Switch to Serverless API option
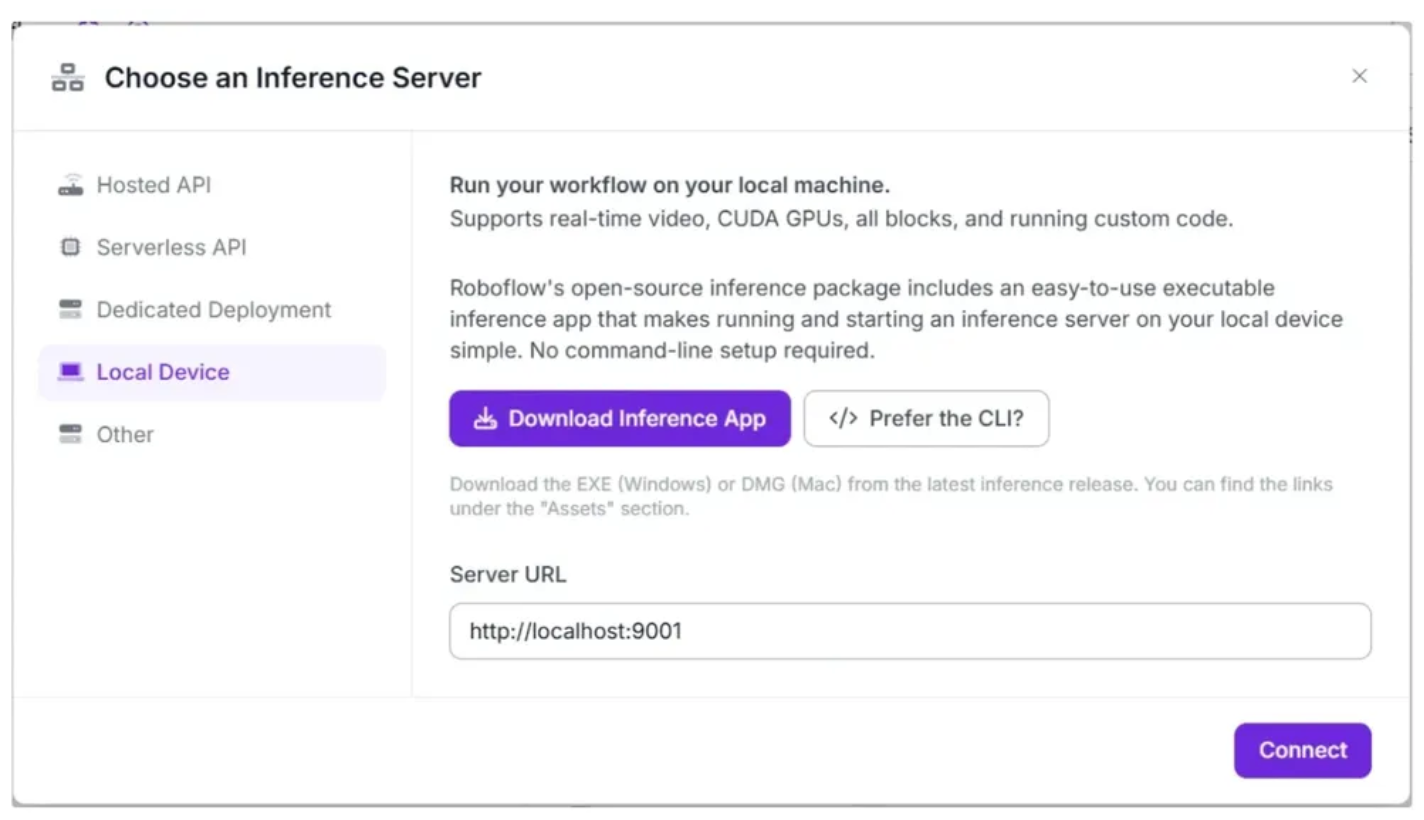The image size is (1424, 820). pos(171,248)
